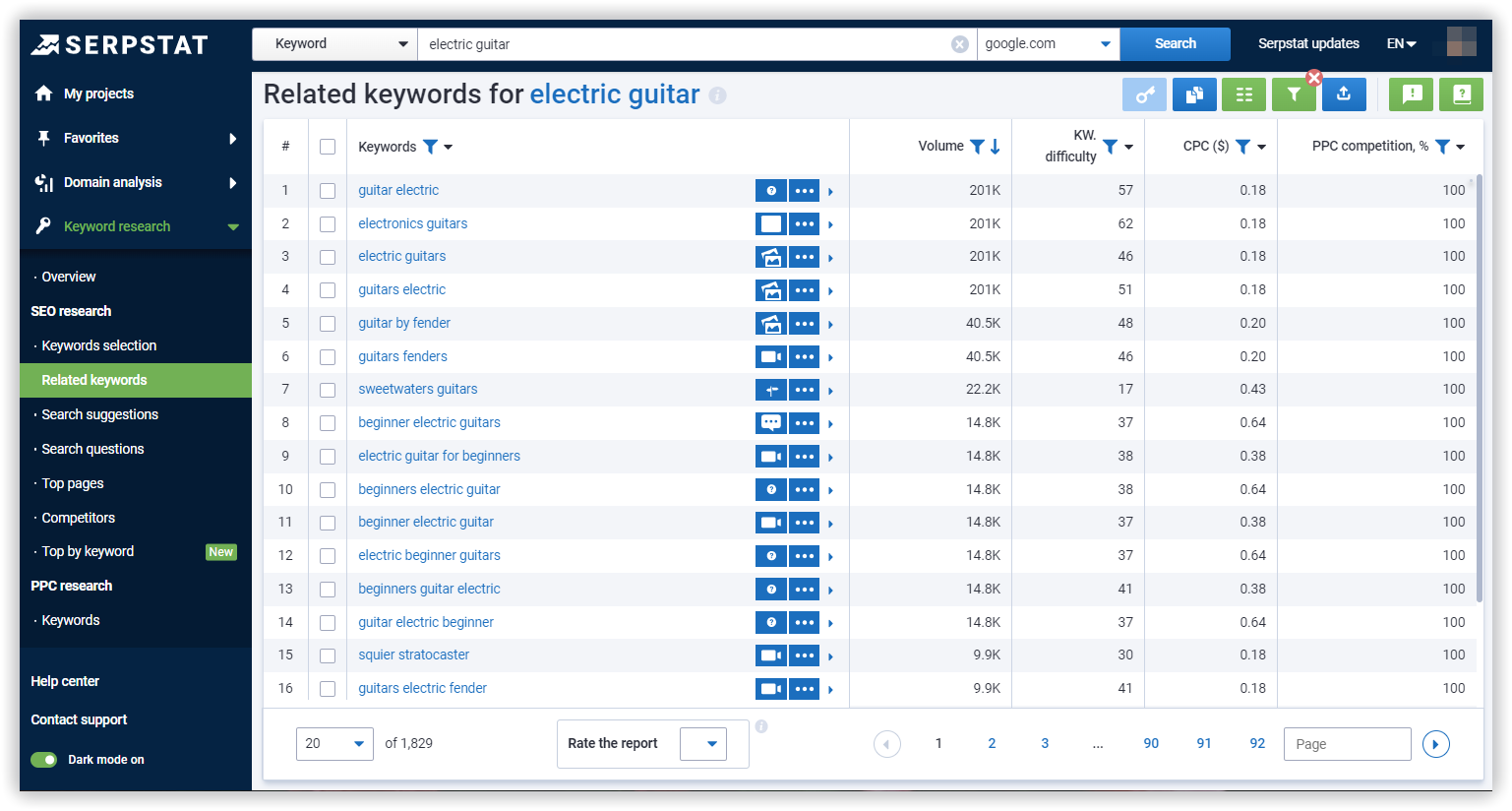
Task: Check the box for 'guitars electric'
Action: pyautogui.click(x=328, y=290)
